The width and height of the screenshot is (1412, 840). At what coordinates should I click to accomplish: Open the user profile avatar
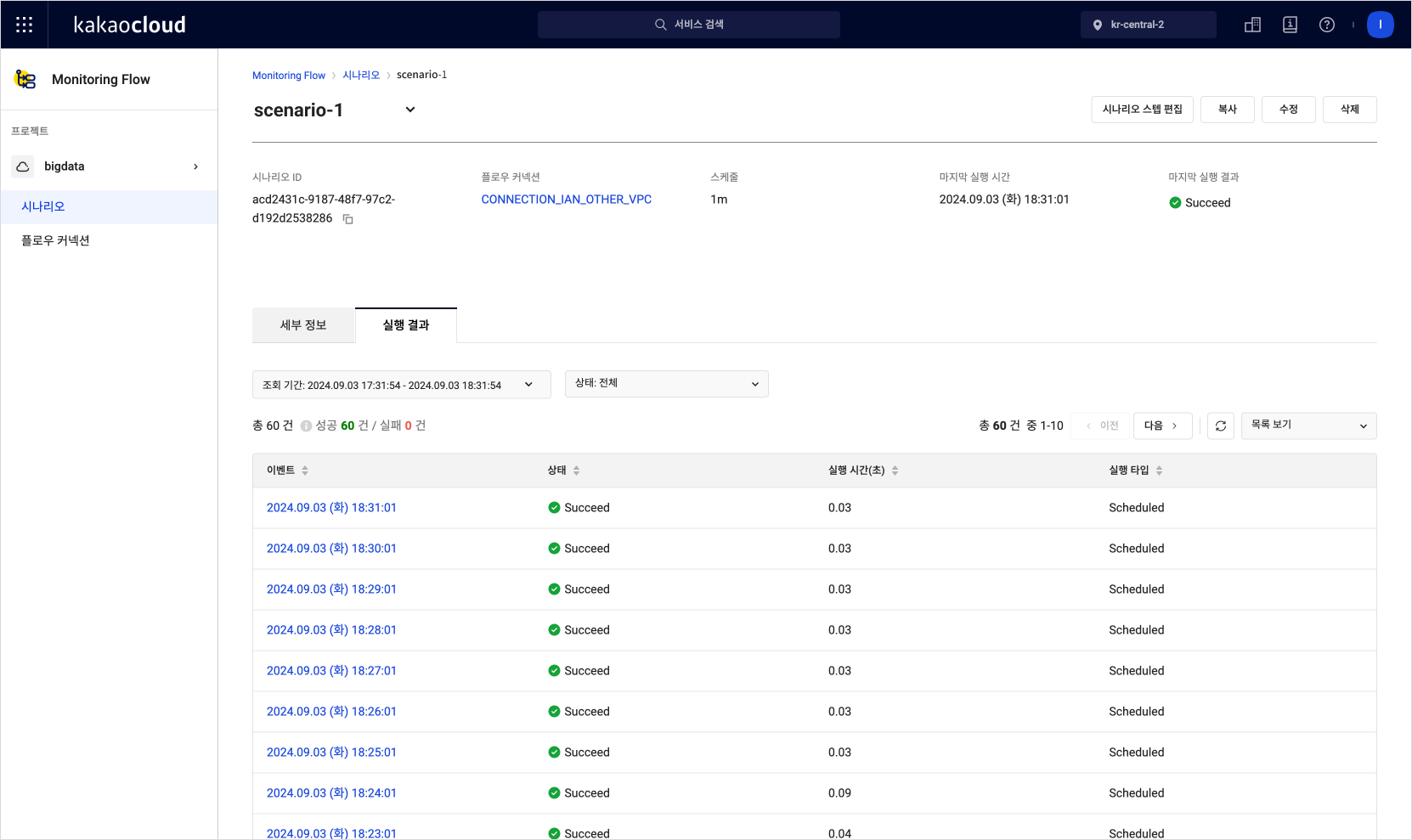click(x=1381, y=25)
